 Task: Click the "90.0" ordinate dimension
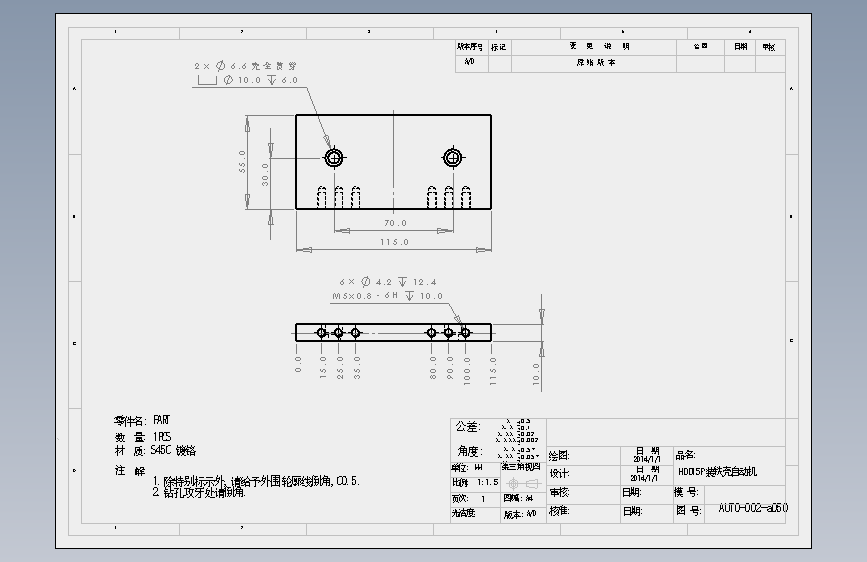[450, 367]
